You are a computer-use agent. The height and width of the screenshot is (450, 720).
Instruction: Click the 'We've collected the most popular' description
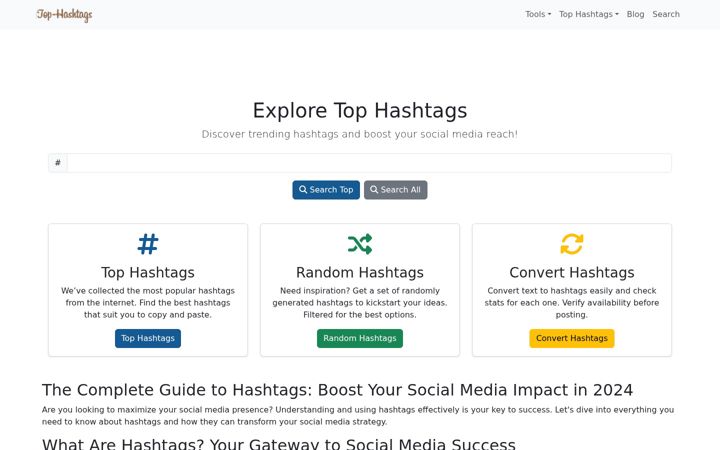pos(148,303)
